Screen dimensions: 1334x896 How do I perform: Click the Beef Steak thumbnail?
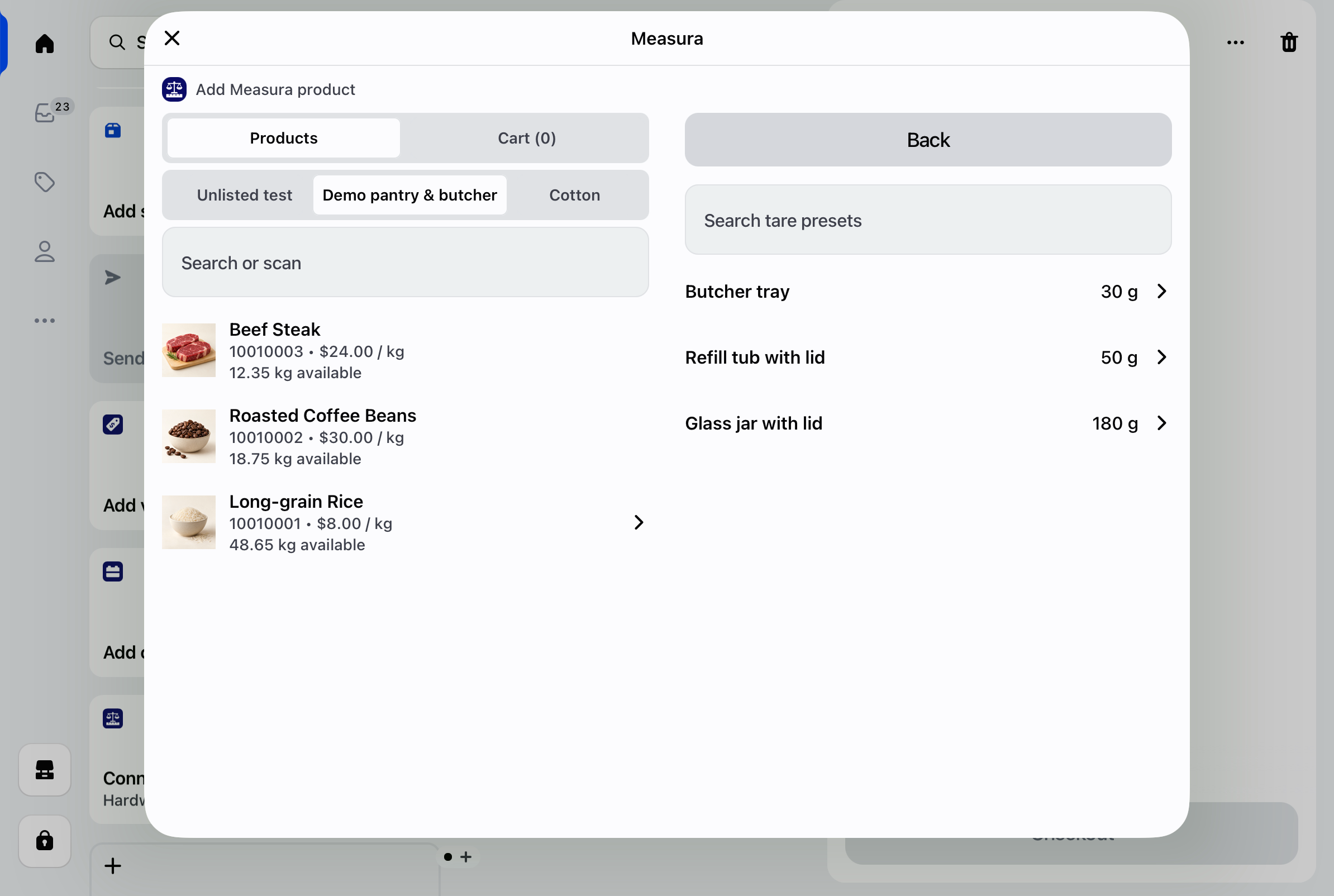pyautogui.click(x=188, y=350)
